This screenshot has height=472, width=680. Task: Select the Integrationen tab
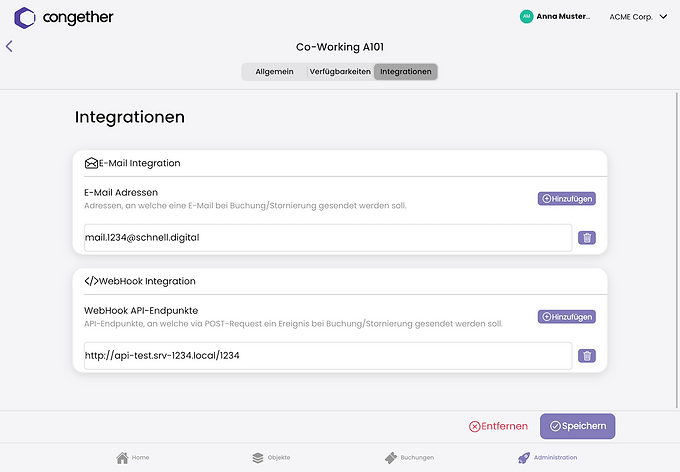pos(406,72)
